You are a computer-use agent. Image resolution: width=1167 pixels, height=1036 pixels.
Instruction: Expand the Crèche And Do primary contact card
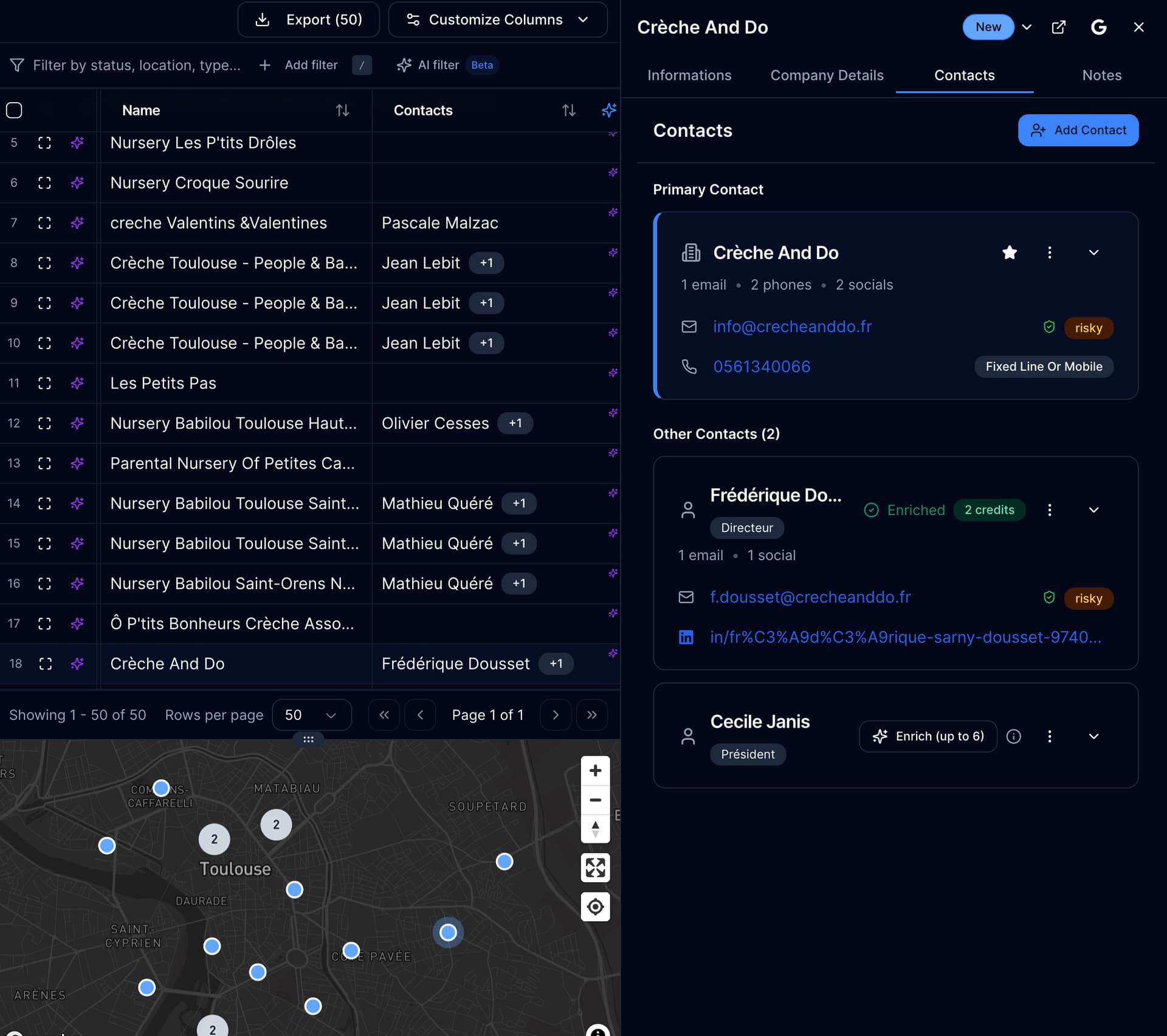point(1093,252)
